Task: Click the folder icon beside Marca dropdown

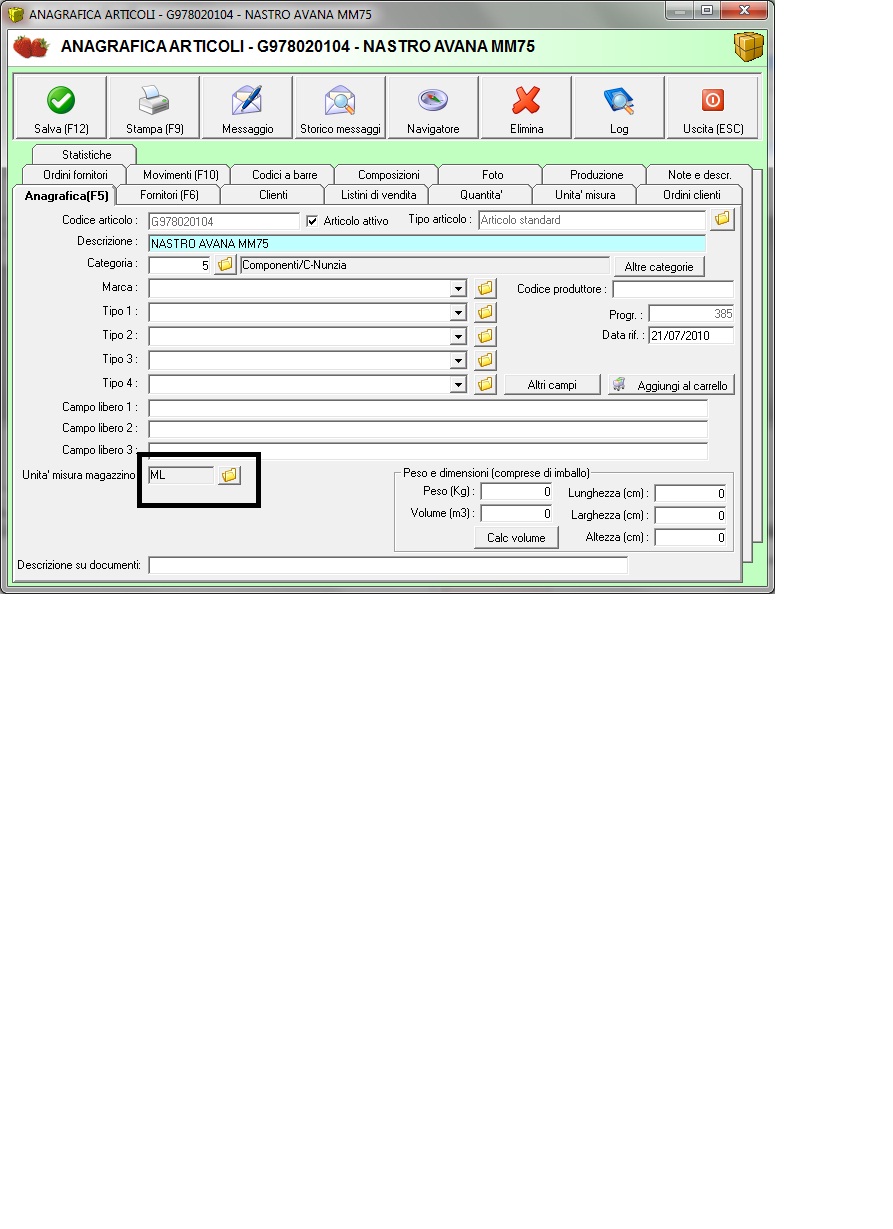Action: [485, 288]
